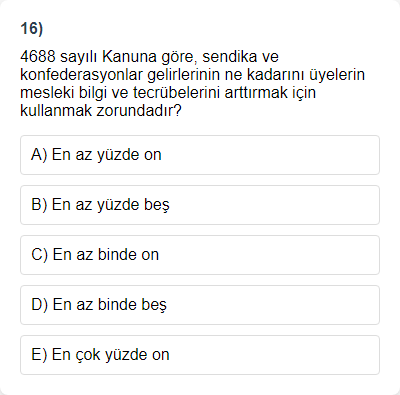Click the phrase 'kullanmak zorundadır?' in question

tap(101, 111)
